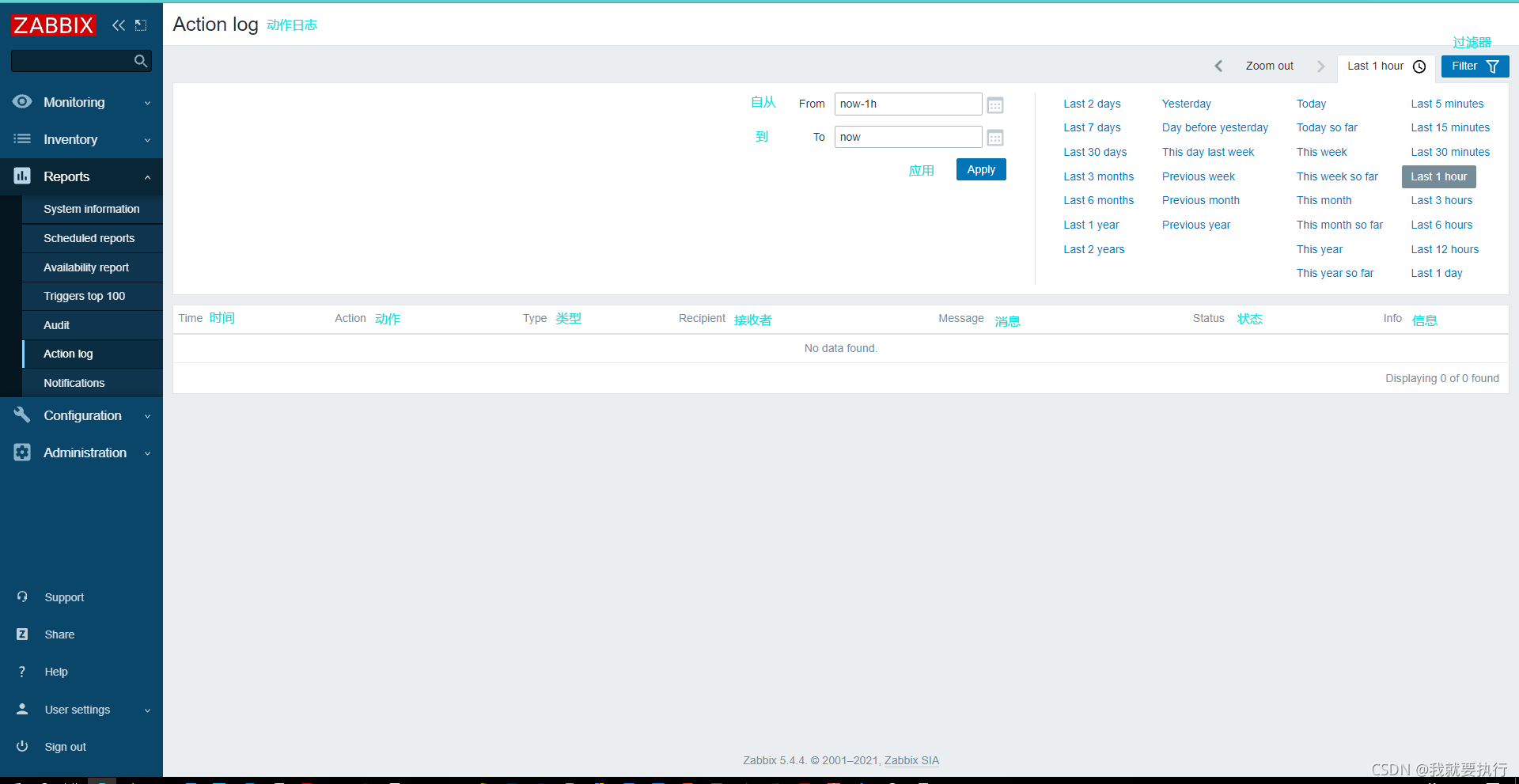The image size is (1519, 784).
Task: Expand the Inventory menu chevron
Action: [x=147, y=140]
